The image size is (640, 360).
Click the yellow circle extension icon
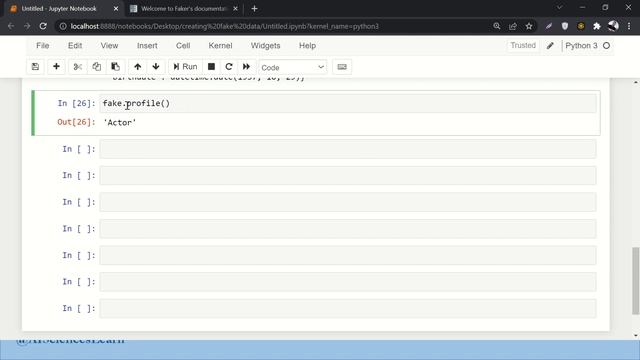[x=581, y=26]
